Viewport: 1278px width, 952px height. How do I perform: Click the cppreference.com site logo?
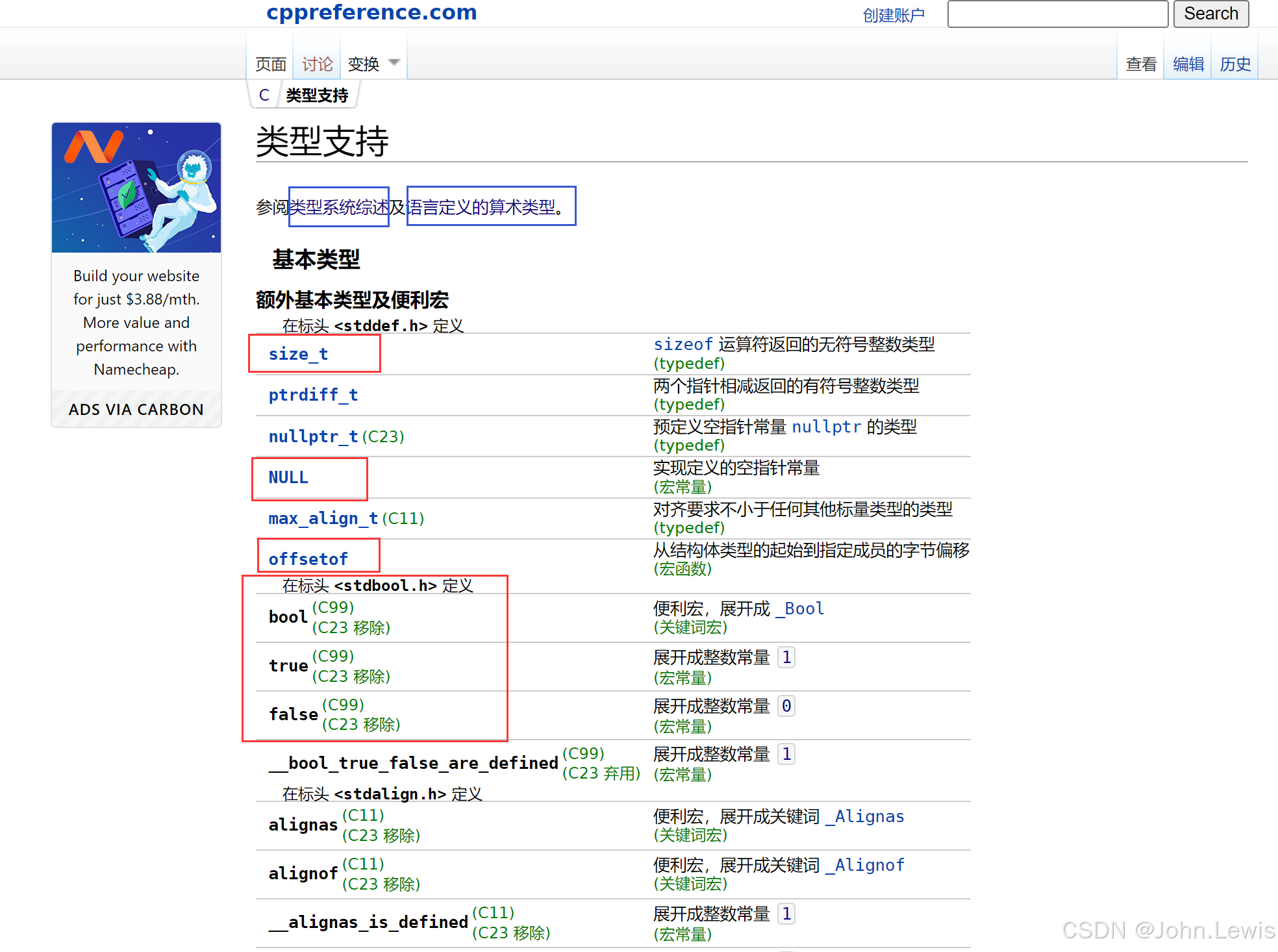(371, 12)
